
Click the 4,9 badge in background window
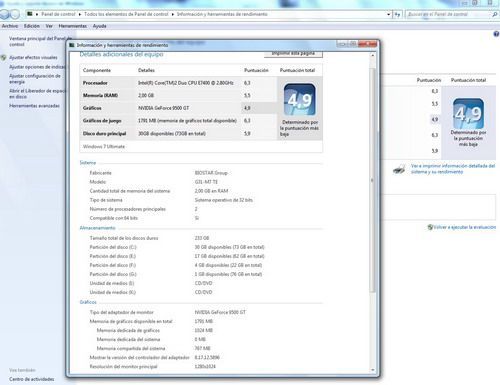468,114
